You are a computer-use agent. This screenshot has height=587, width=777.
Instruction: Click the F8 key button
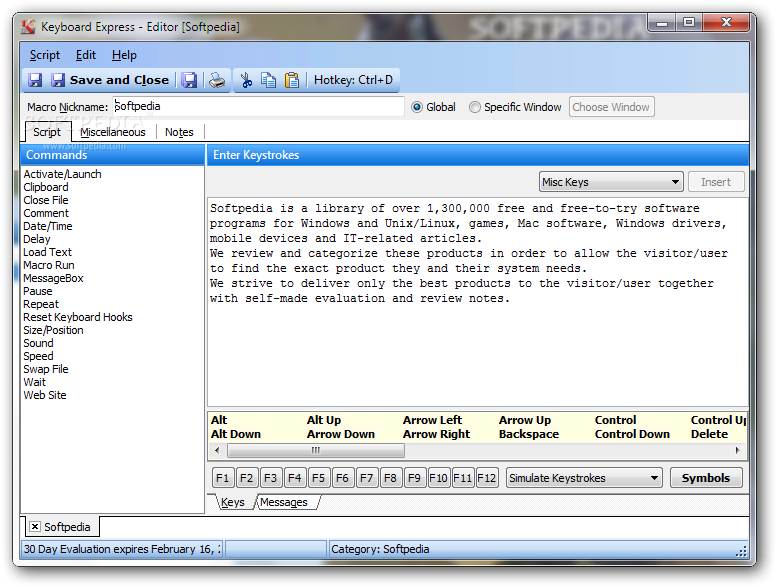[x=390, y=478]
